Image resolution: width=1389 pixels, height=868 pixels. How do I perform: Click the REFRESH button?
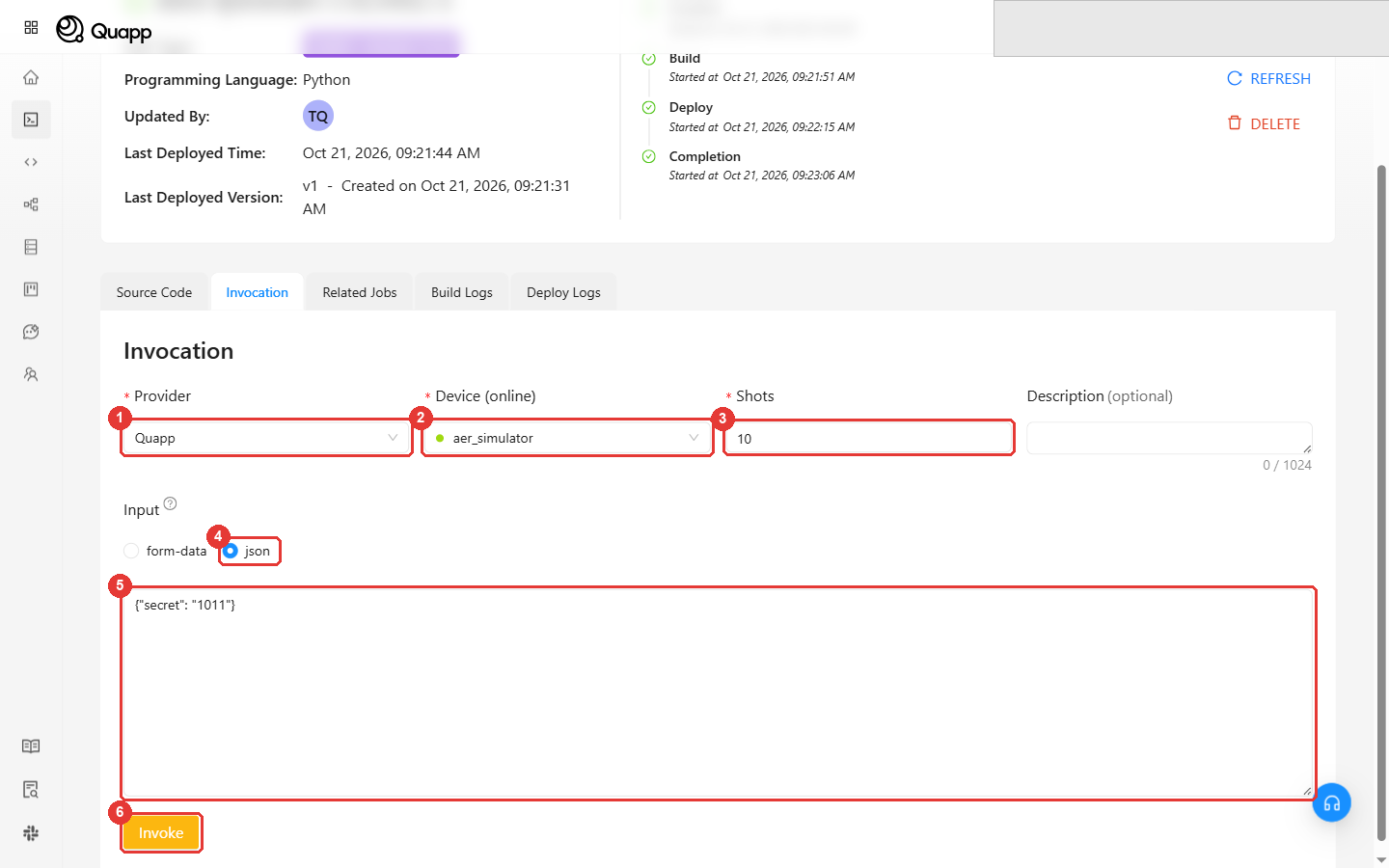1268,79
